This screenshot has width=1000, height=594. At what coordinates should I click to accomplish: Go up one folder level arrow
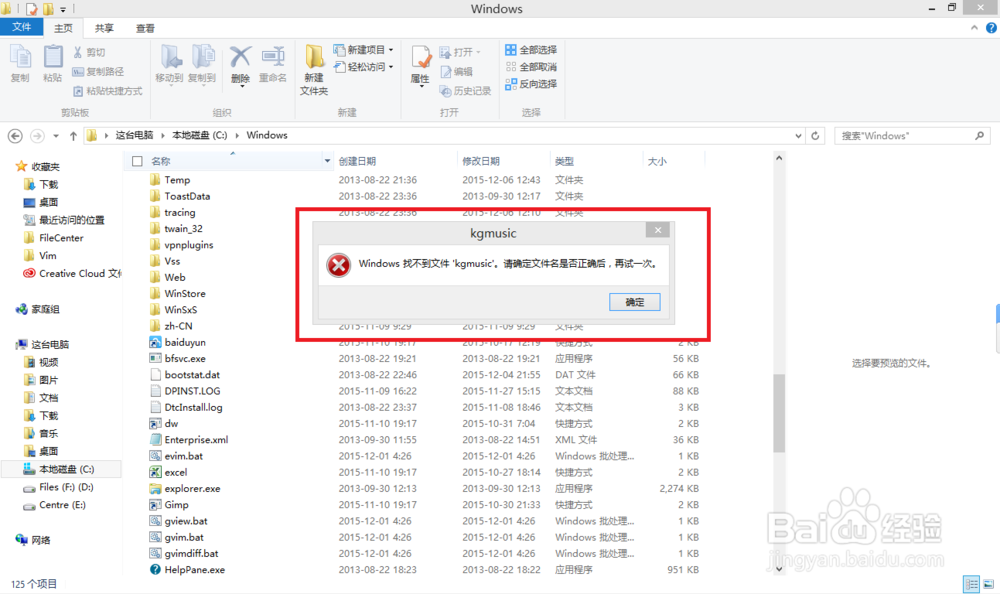(73, 136)
